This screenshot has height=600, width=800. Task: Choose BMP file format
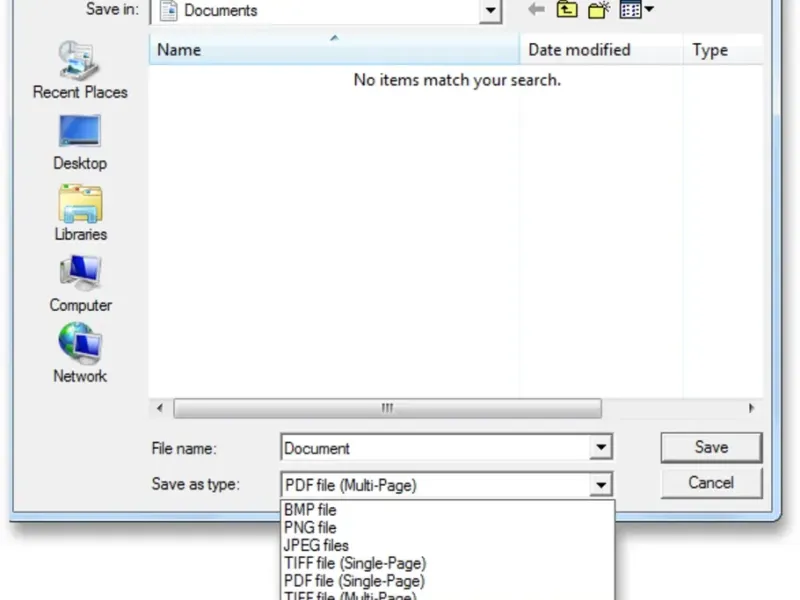coord(447,510)
